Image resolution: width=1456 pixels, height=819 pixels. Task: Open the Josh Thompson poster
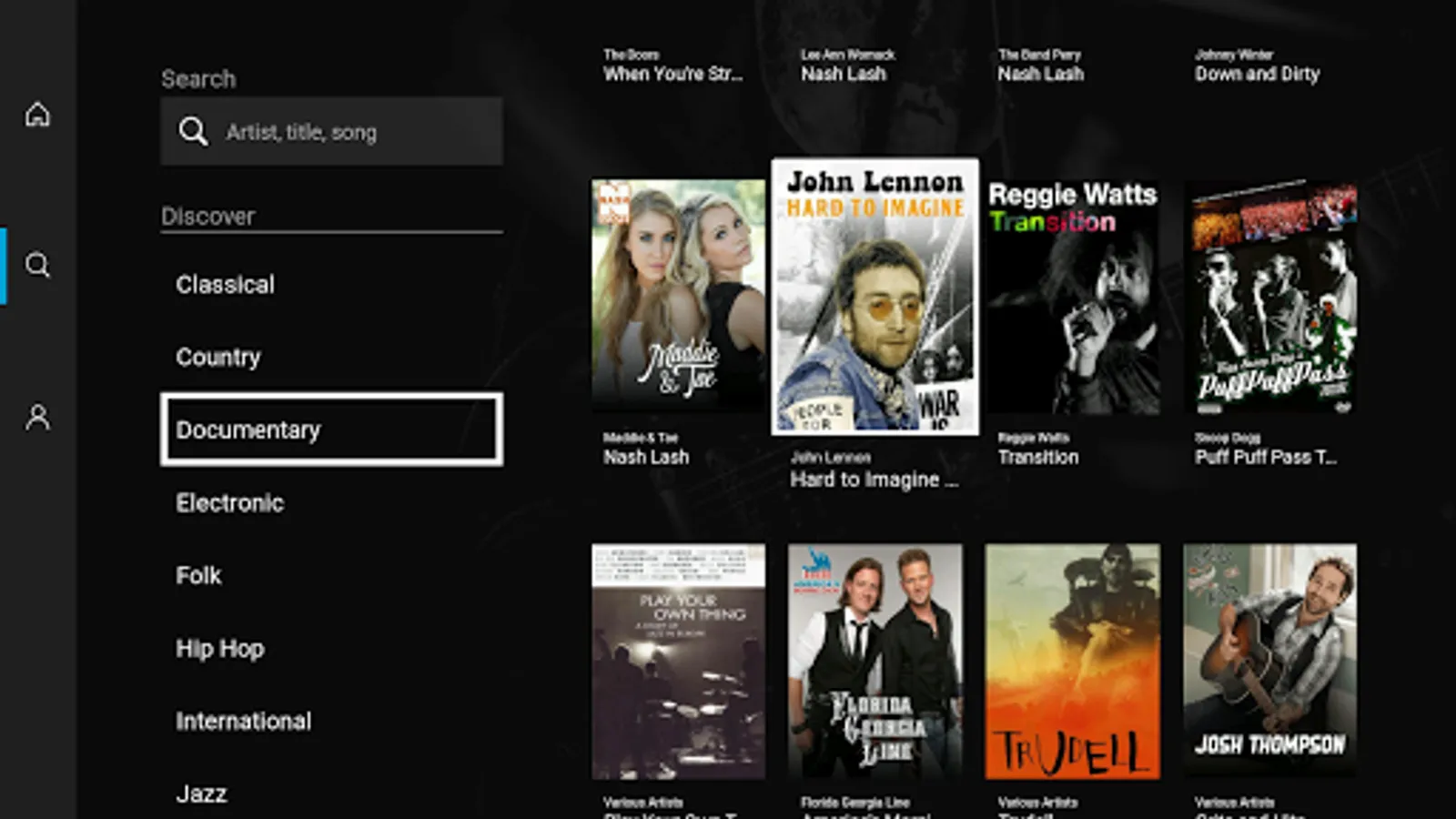coord(1270,662)
